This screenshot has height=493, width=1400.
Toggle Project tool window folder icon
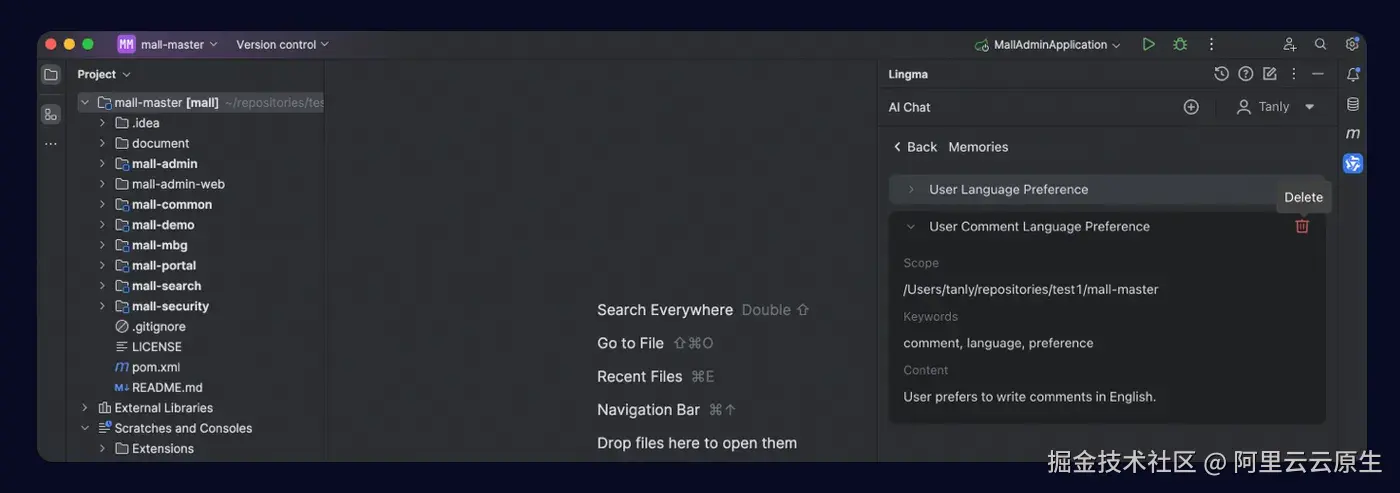click(51, 74)
